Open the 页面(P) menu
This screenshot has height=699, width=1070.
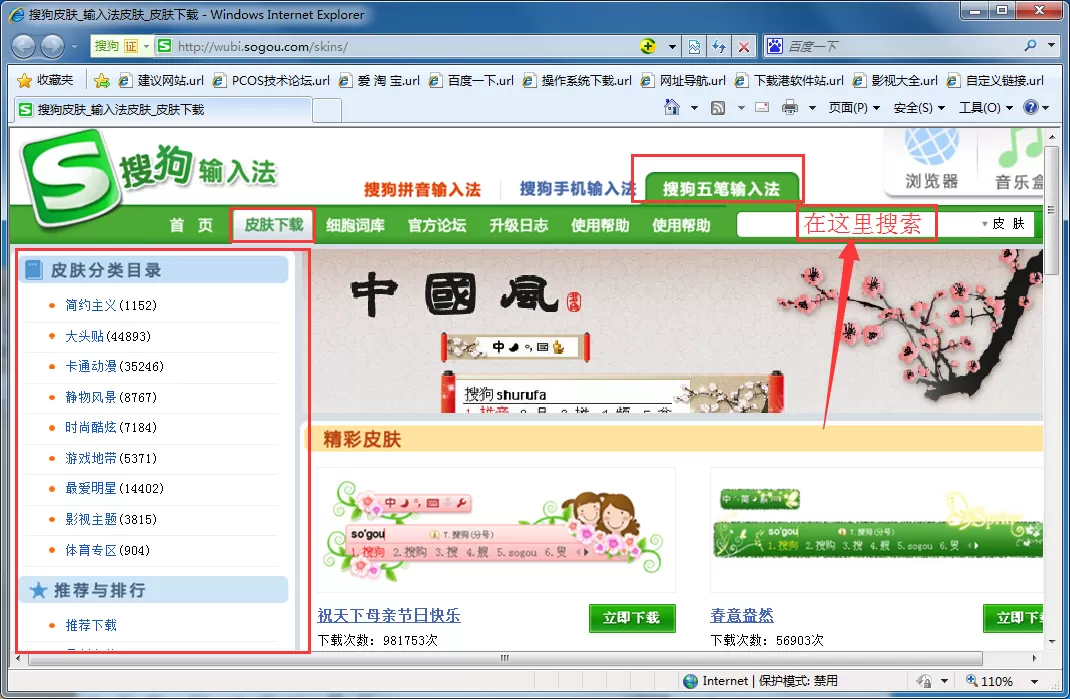pyautogui.click(x=854, y=108)
